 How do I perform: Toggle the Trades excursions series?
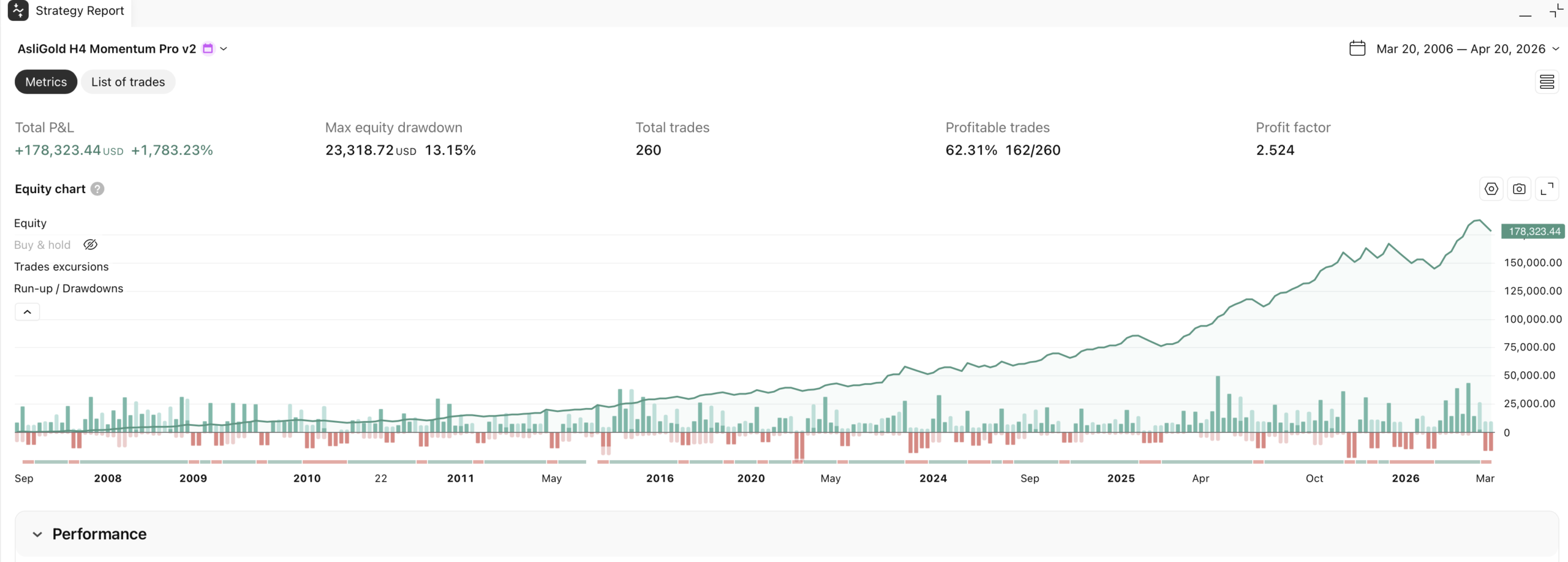click(61, 267)
